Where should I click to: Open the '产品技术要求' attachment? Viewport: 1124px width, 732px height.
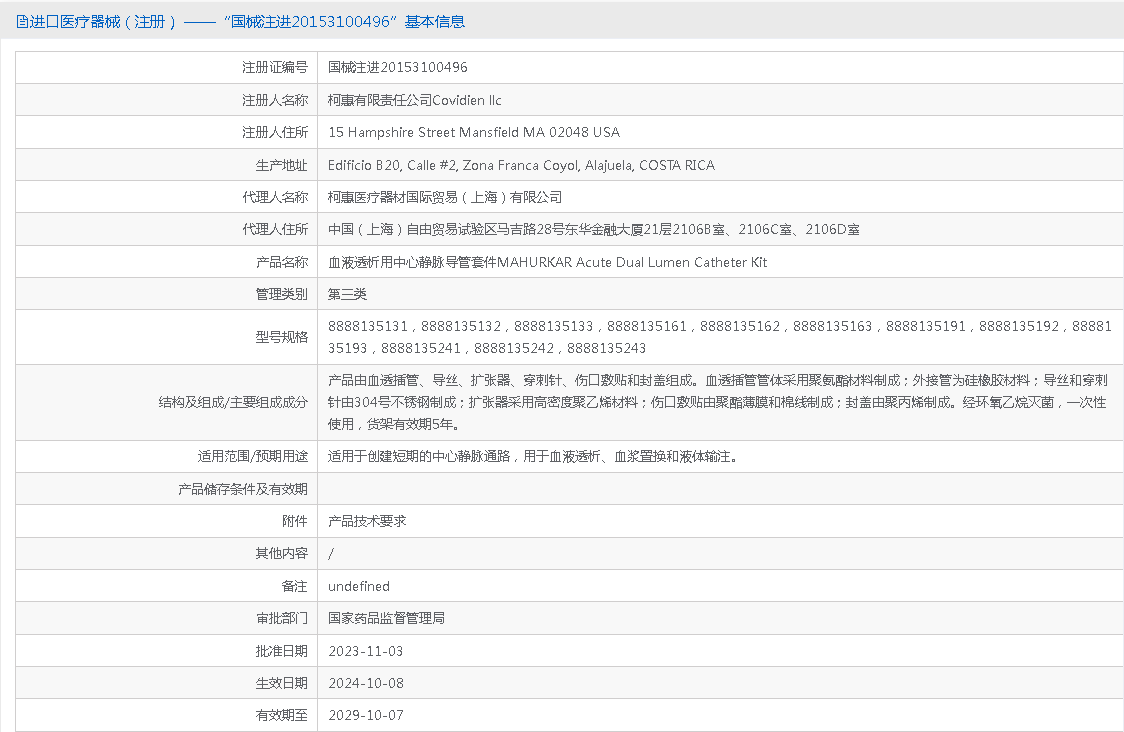coord(367,521)
